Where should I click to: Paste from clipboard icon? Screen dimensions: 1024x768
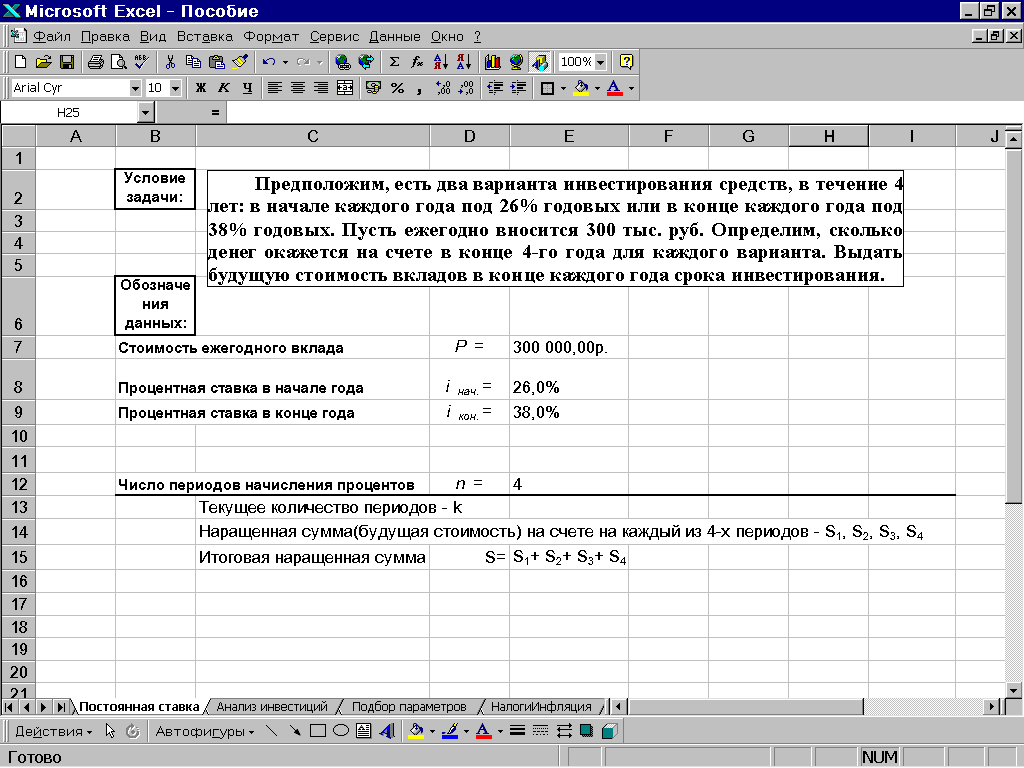[217, 62]
